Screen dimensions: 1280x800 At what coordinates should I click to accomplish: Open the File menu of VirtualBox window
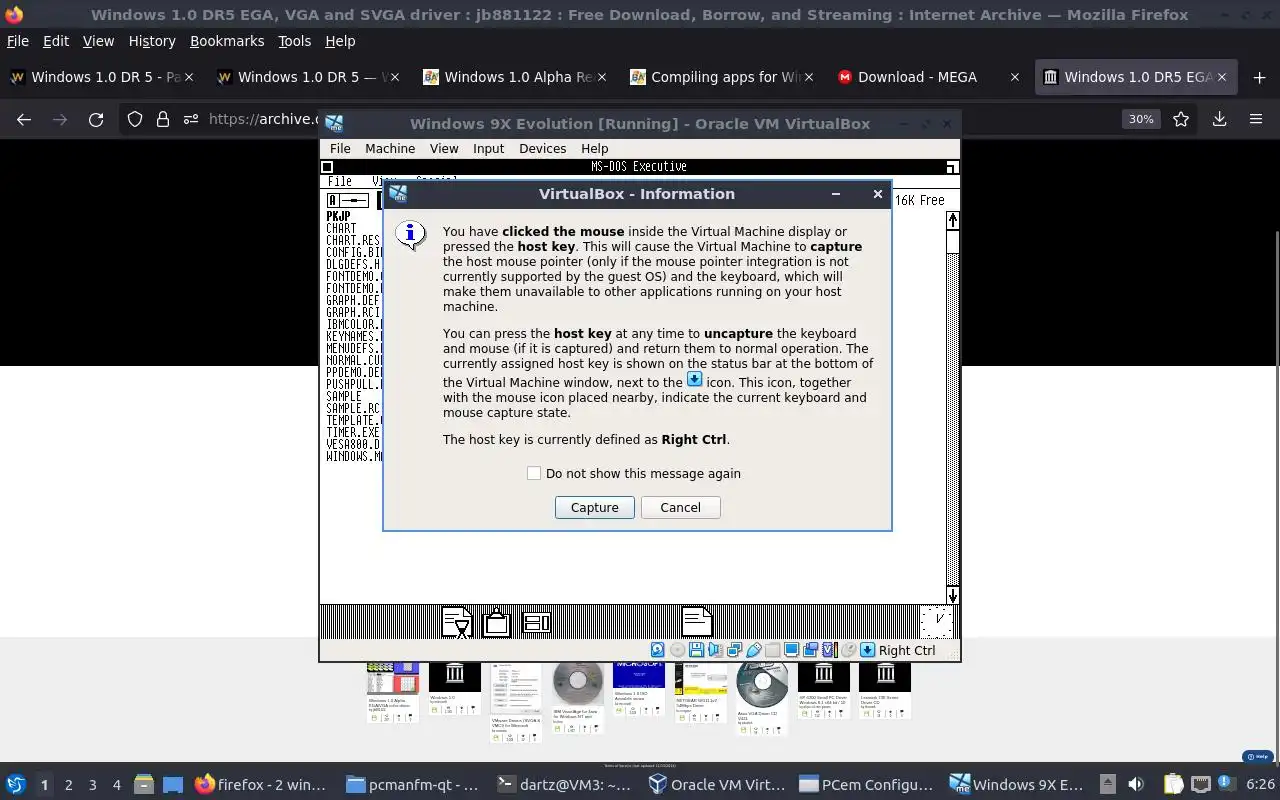pos(340,148)
